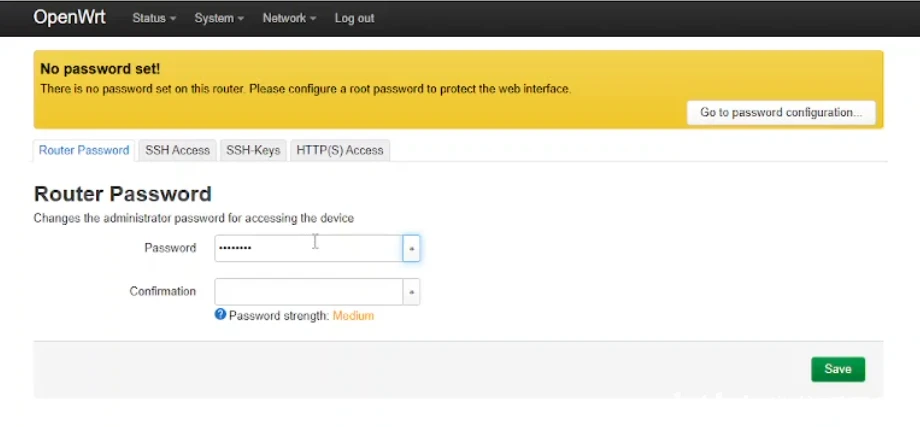
Task: Toggle reveal for the Password field
Action: click(411, 248)
